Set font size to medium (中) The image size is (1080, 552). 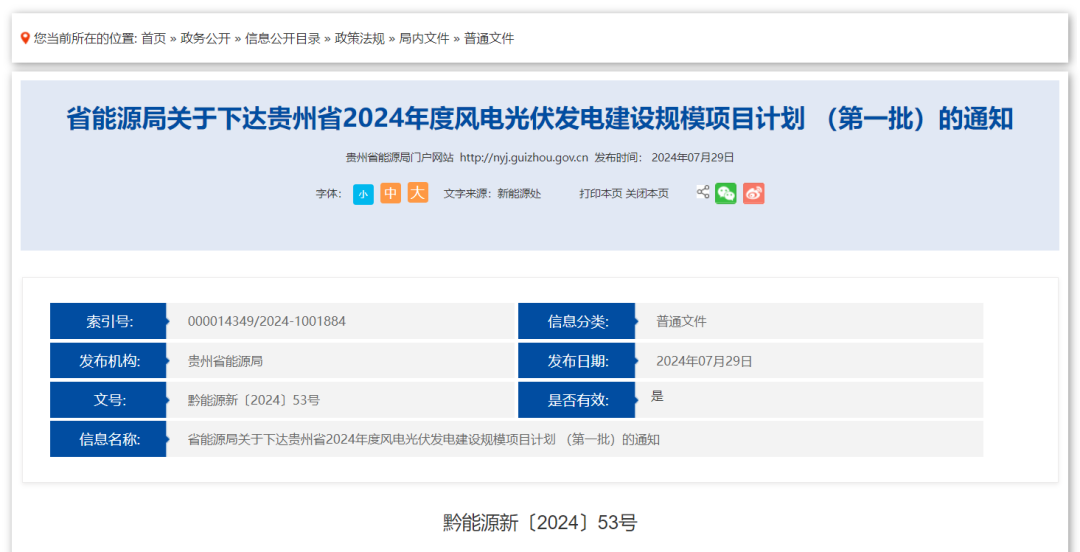tap(390, 193)
